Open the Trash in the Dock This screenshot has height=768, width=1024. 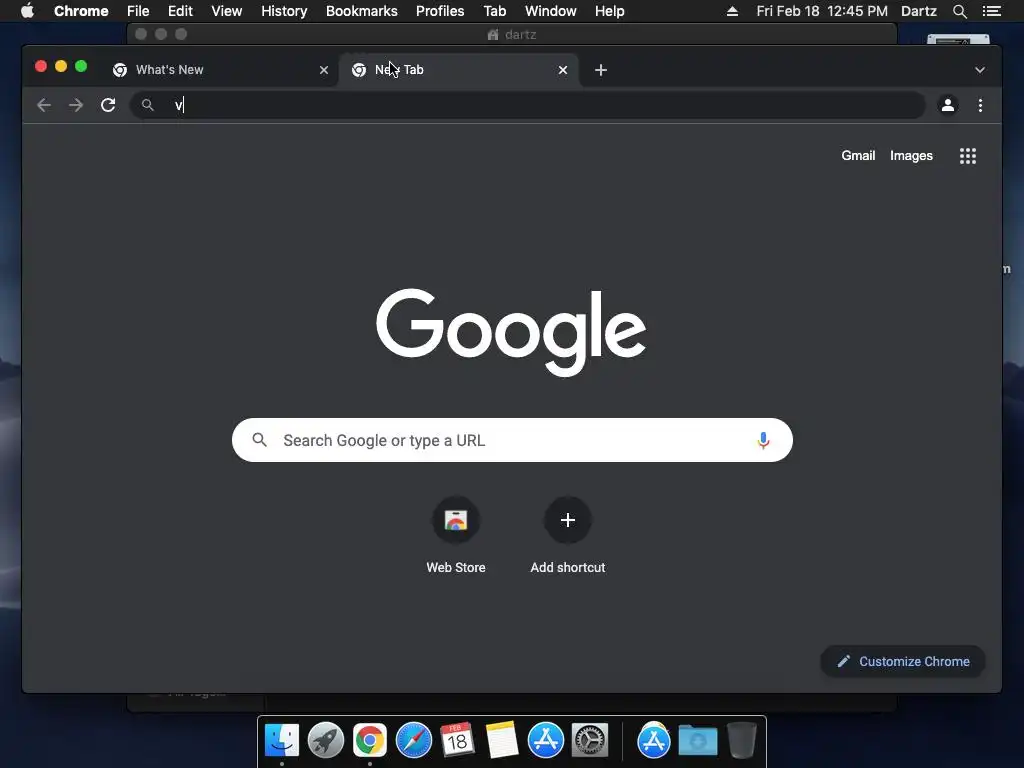pos(742,741)
